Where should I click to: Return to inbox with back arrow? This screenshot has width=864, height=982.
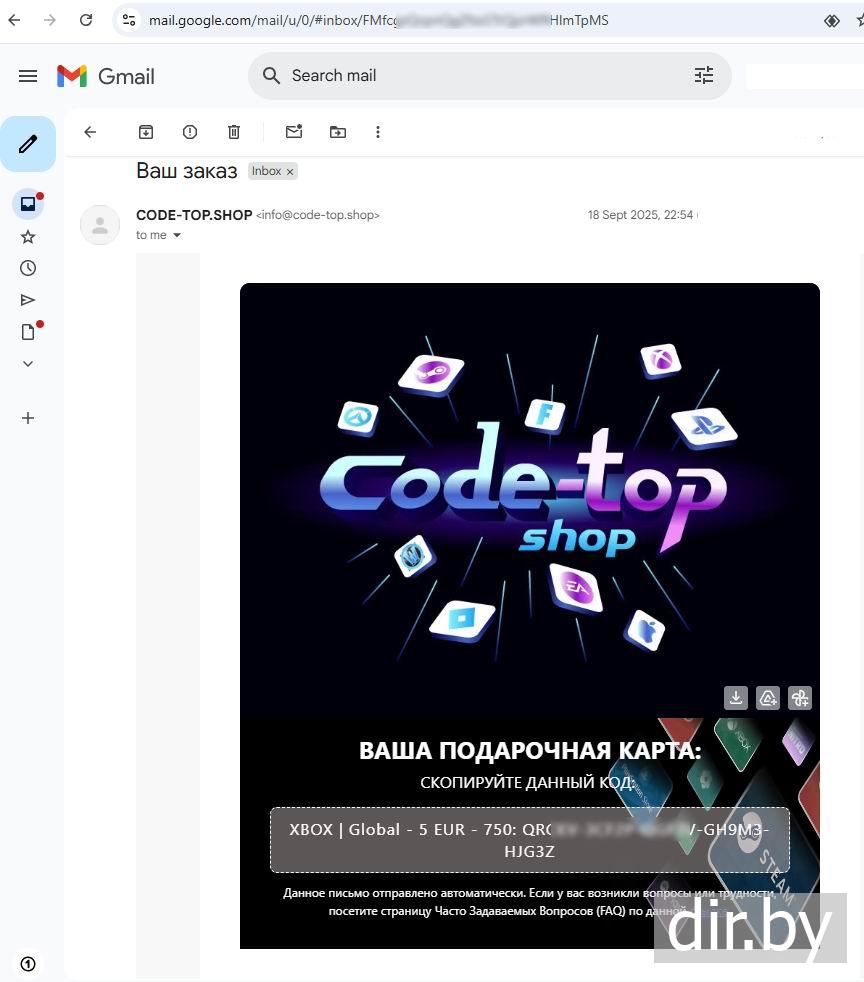(90, 132)
